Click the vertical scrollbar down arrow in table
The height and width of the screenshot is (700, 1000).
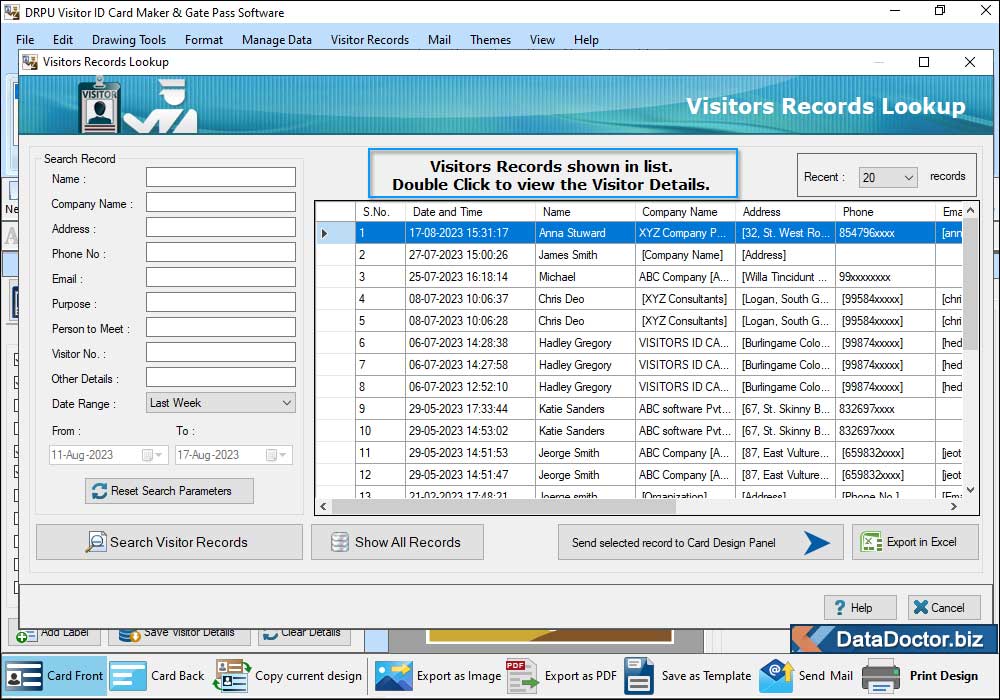(971, 490)
